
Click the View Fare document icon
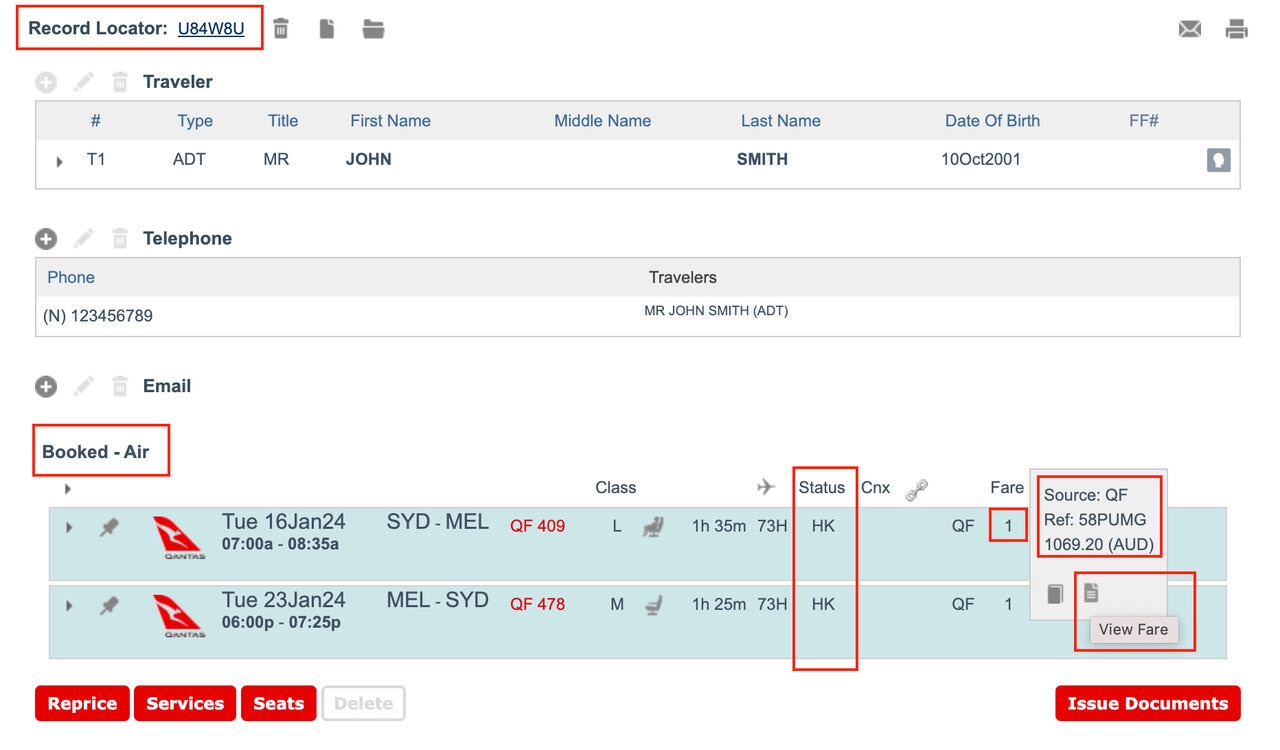pyautogui.click(x=1091, y=593)
